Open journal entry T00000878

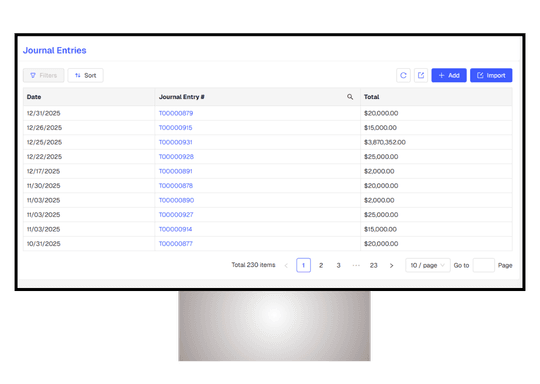(x=176, y=186)
